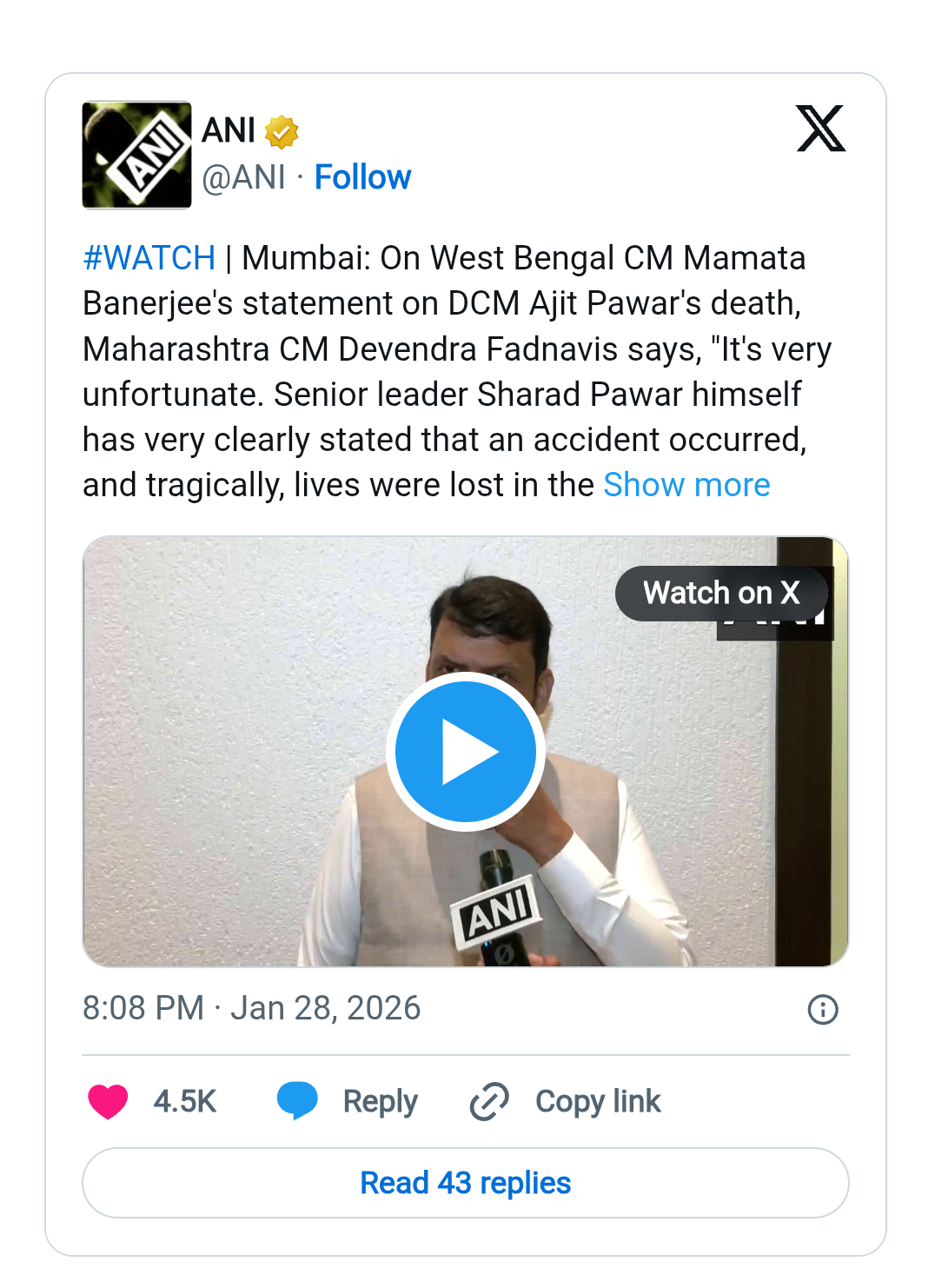This screenshot has height=1288, width=935.
Task: Click the tweet info icon
Action: tap(822, 1010)
